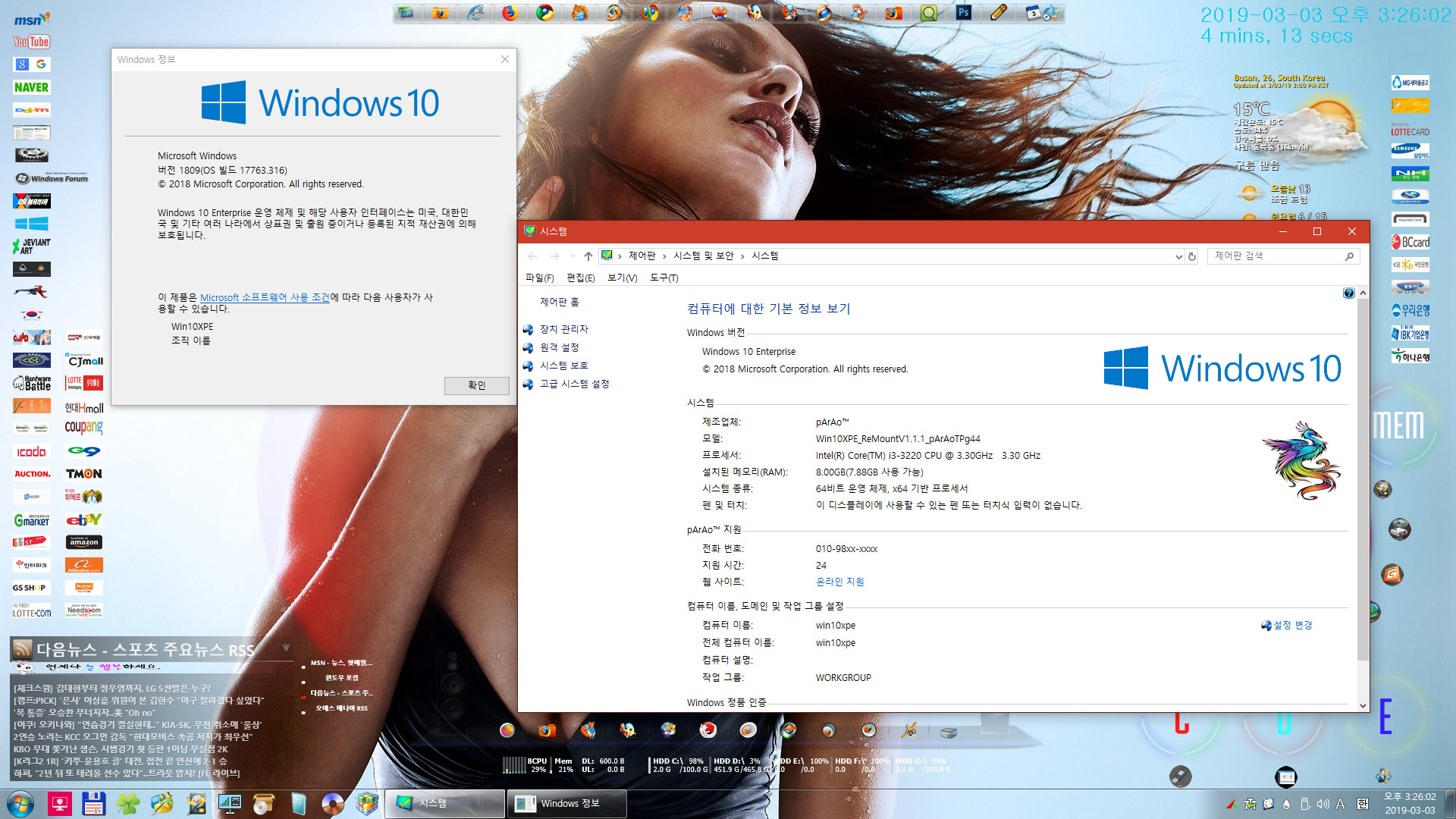Image resolution: width=1456 pixels, height=819 pixels.
Task: Select 윈도우 포럼 RSS feed entry
Action: pyautogui.click(x=341, y=678)
